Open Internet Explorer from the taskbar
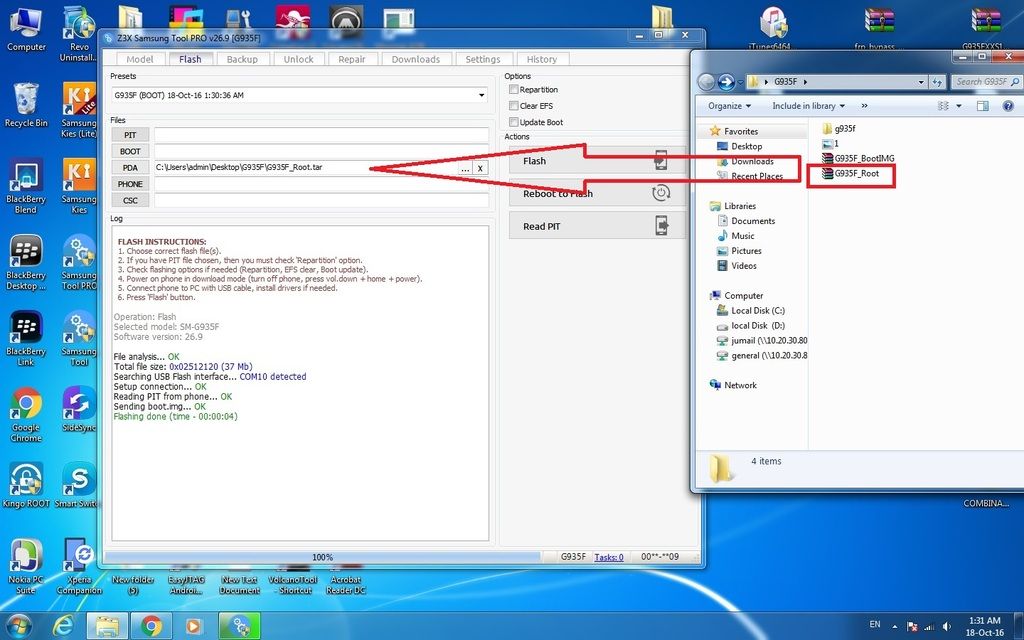Image resolution: width=1024 pixels, height=640 pixels. (x=63, y=626)
